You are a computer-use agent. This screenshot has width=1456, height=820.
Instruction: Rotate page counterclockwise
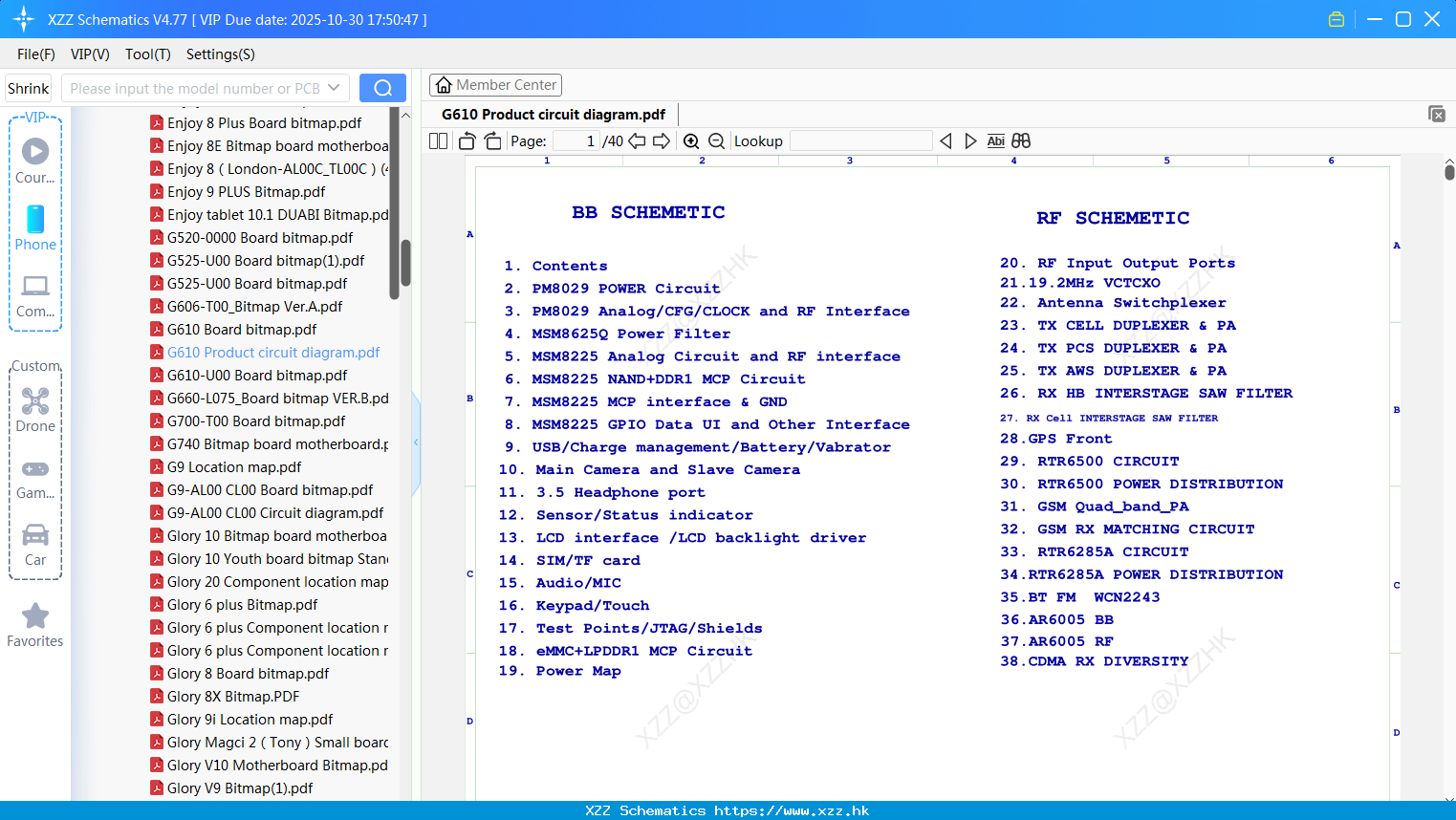pyautogui.click(x=467, y=140)
